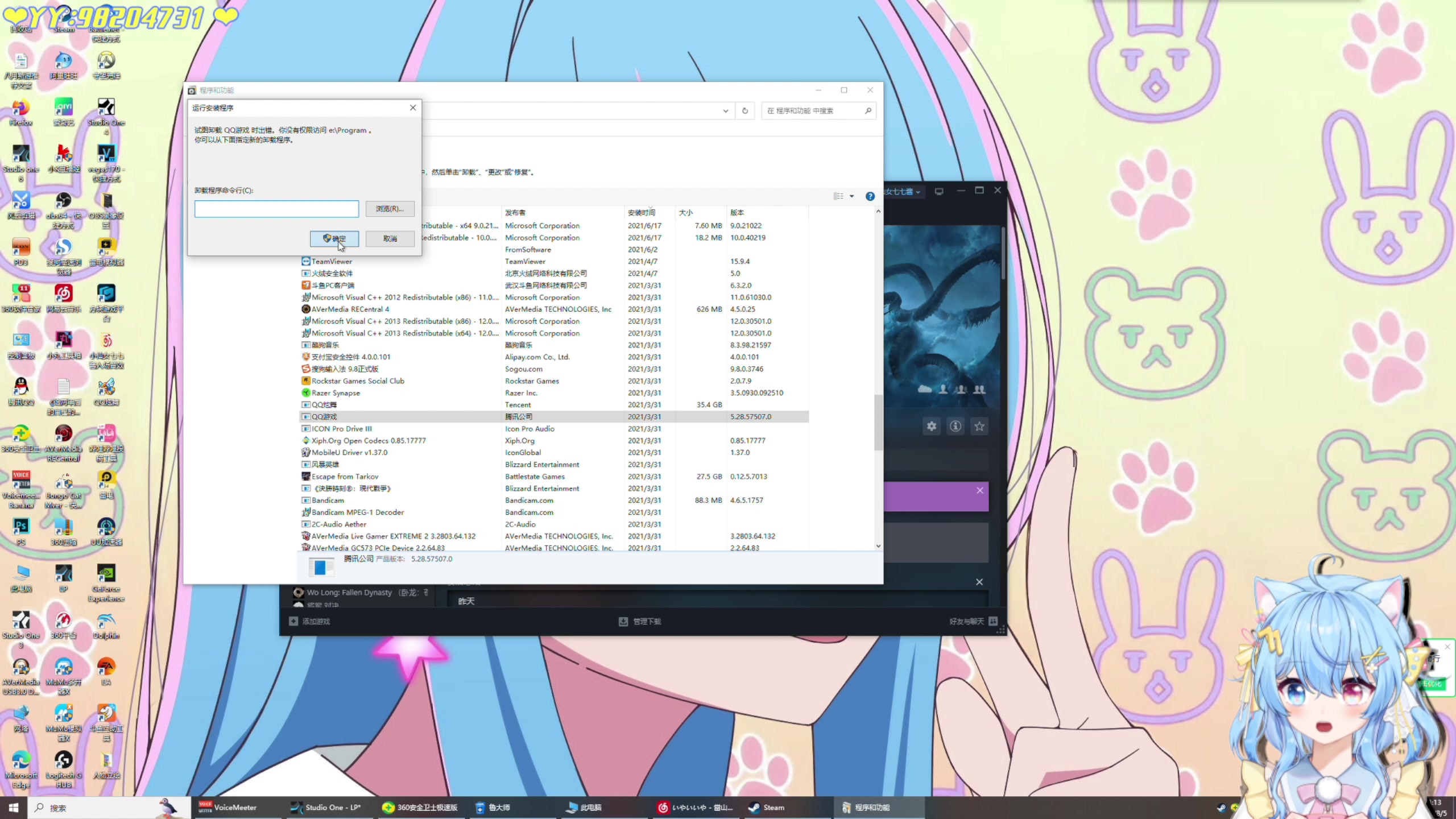Click the 浏览(R)... browse button
1456x819 pixels.
coord(390,209)
